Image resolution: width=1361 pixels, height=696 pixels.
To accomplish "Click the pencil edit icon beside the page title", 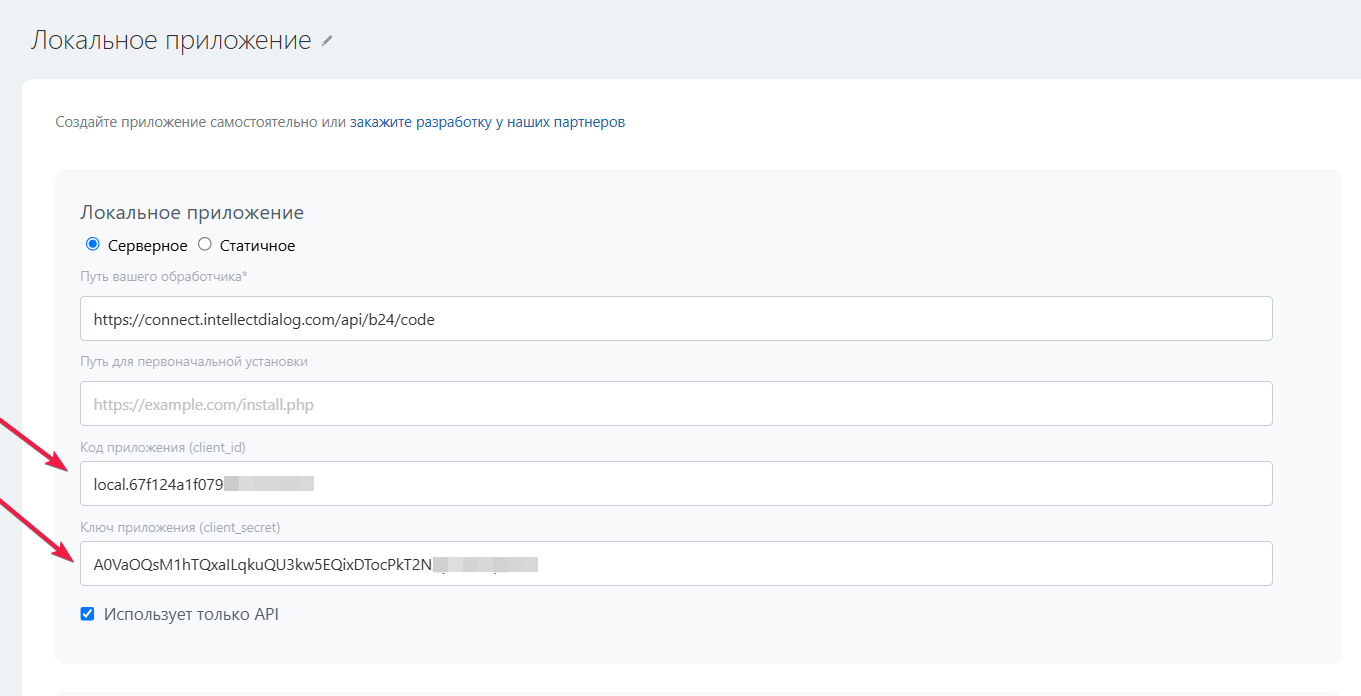I will 327,41.
